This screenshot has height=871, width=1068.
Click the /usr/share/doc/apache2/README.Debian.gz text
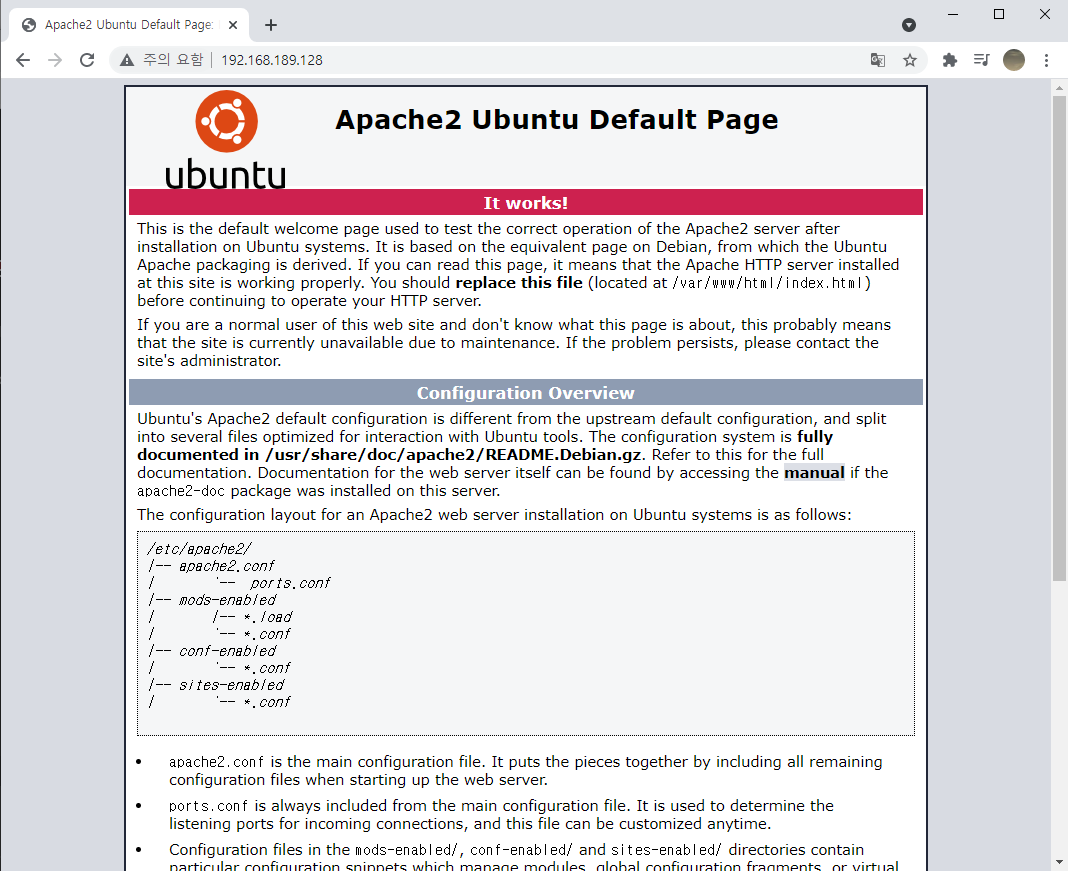tap(453, 455)
